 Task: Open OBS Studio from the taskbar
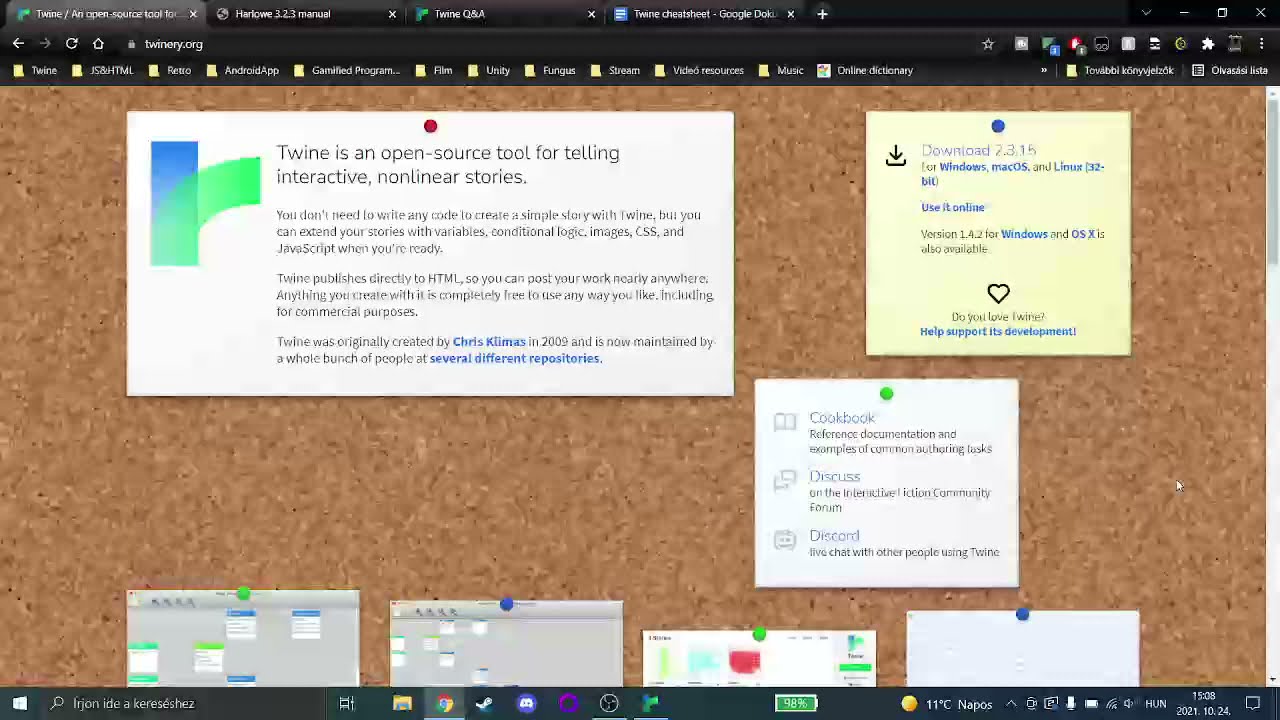(609, 703)
